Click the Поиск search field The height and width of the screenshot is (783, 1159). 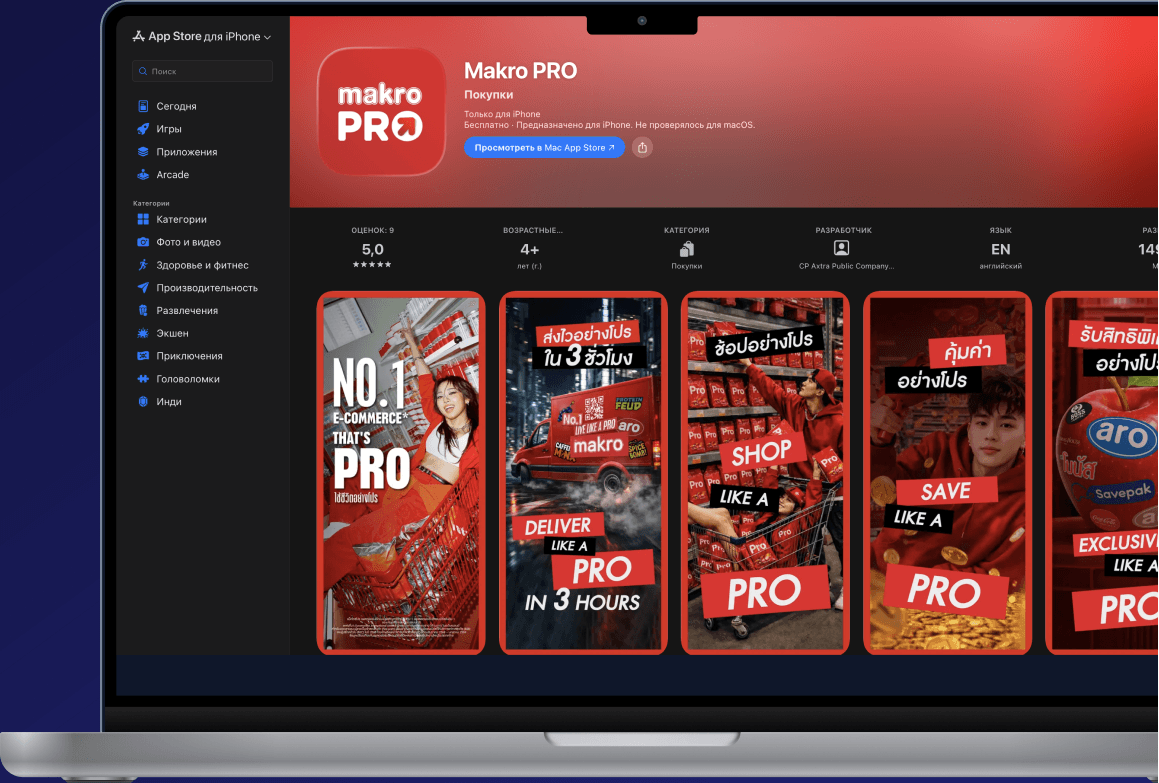point(203,71)
